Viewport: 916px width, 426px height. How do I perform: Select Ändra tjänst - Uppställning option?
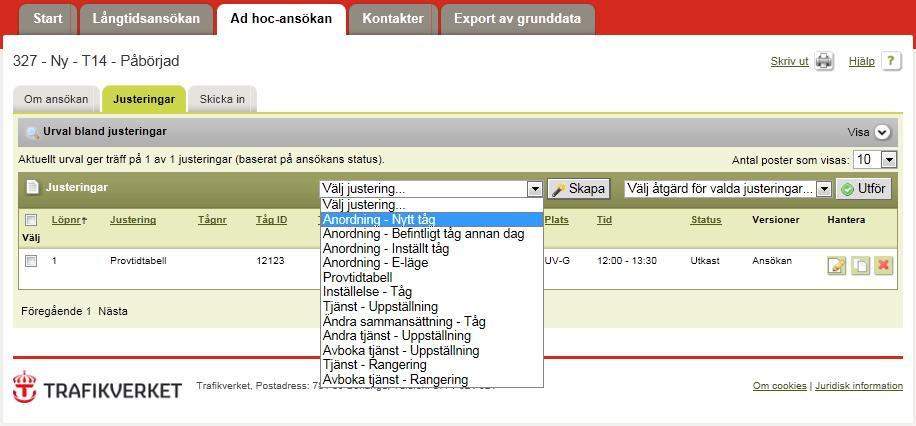tap(432, 336)
